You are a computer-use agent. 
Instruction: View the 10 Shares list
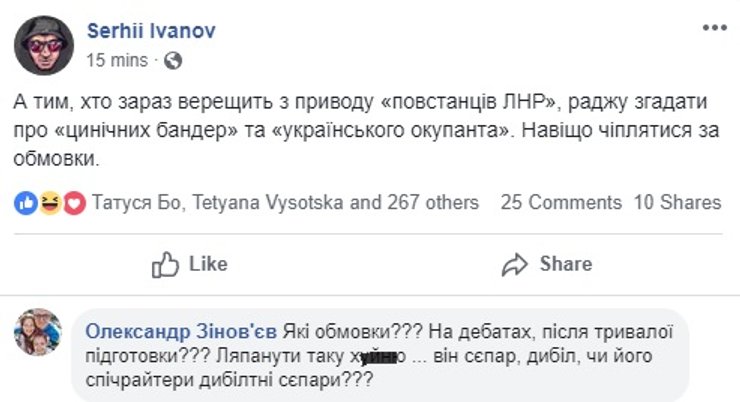pyautogui.click(x=677, y=203)
